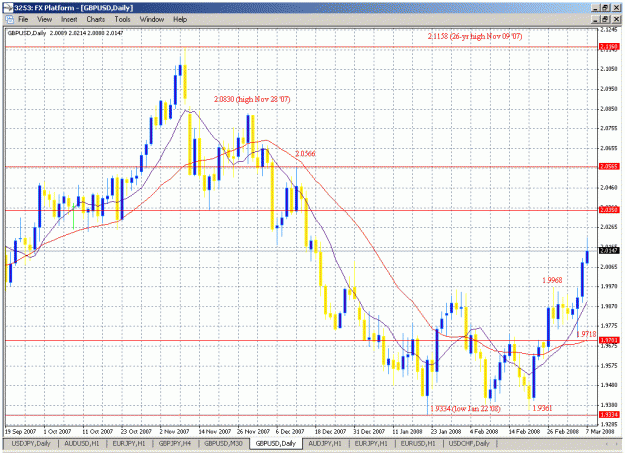The image size is (625, 453).
Task: Click the GBPUSD,Daily OHLC header text
Action: [x=65, y=33]
